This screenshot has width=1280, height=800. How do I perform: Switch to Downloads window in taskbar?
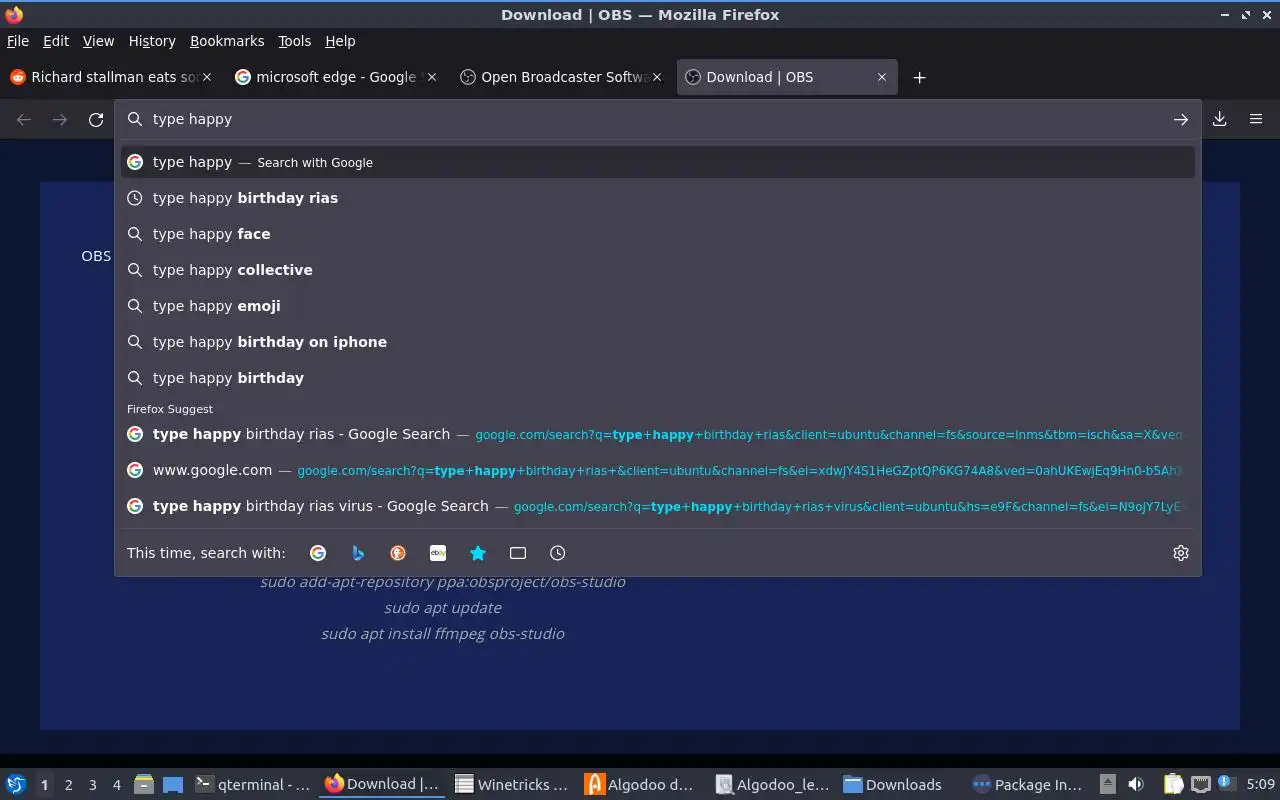coord(901,785)
